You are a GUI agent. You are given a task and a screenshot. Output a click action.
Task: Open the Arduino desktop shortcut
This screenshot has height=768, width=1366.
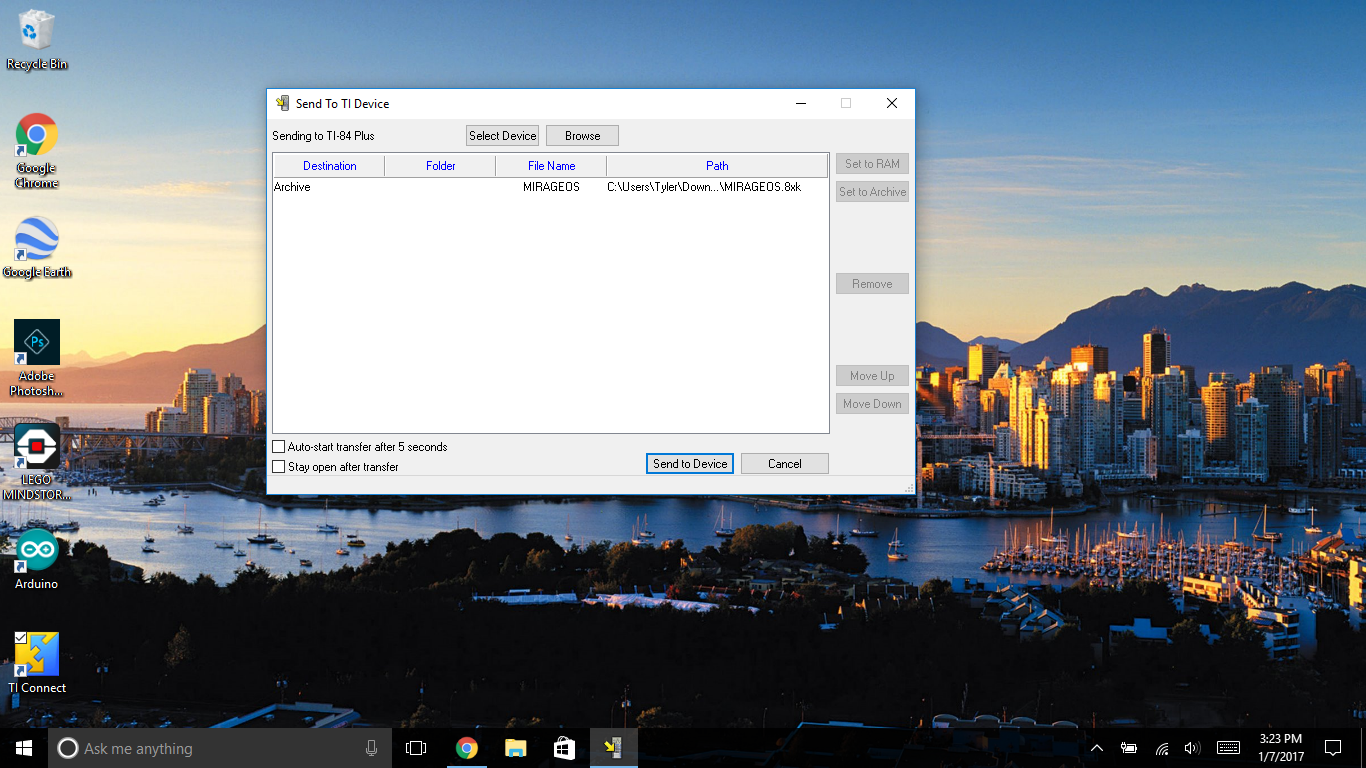[37, 559]
